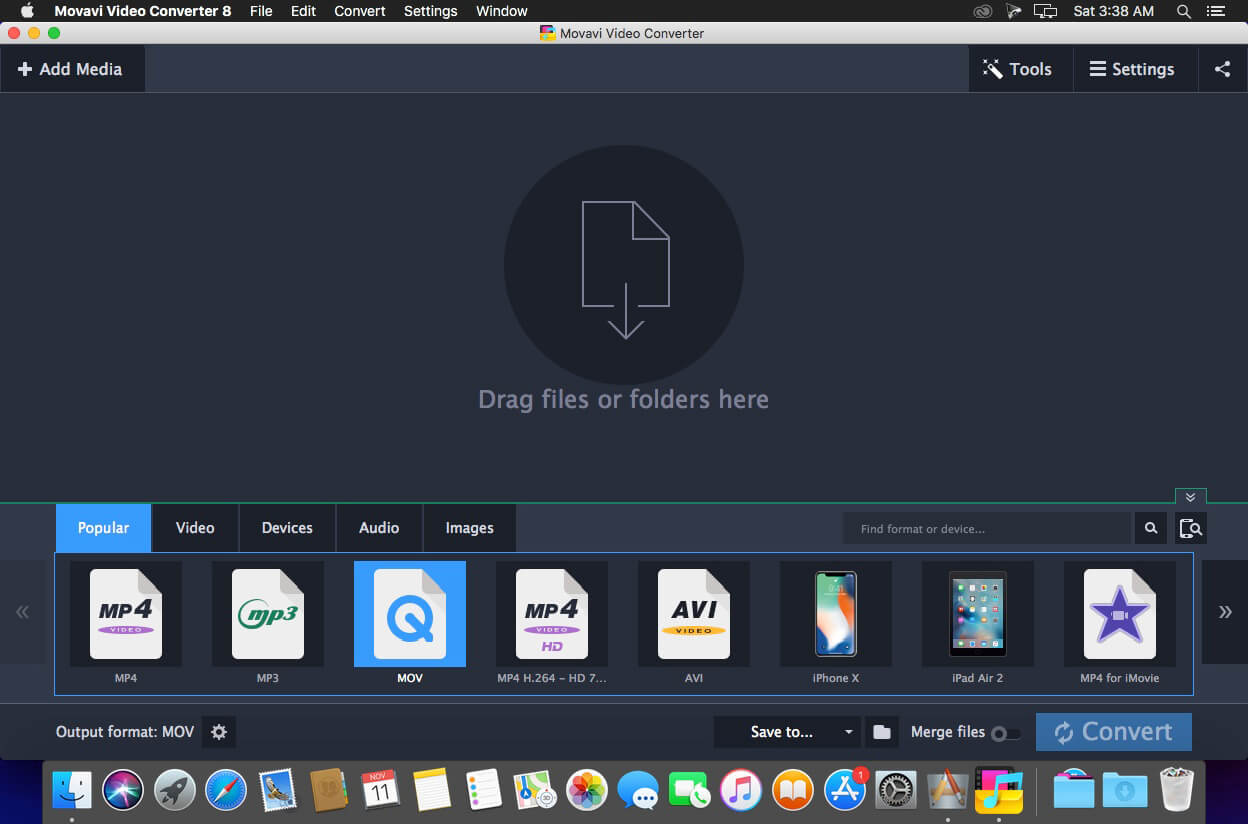Open iBooks from the dock

[793, 790]
